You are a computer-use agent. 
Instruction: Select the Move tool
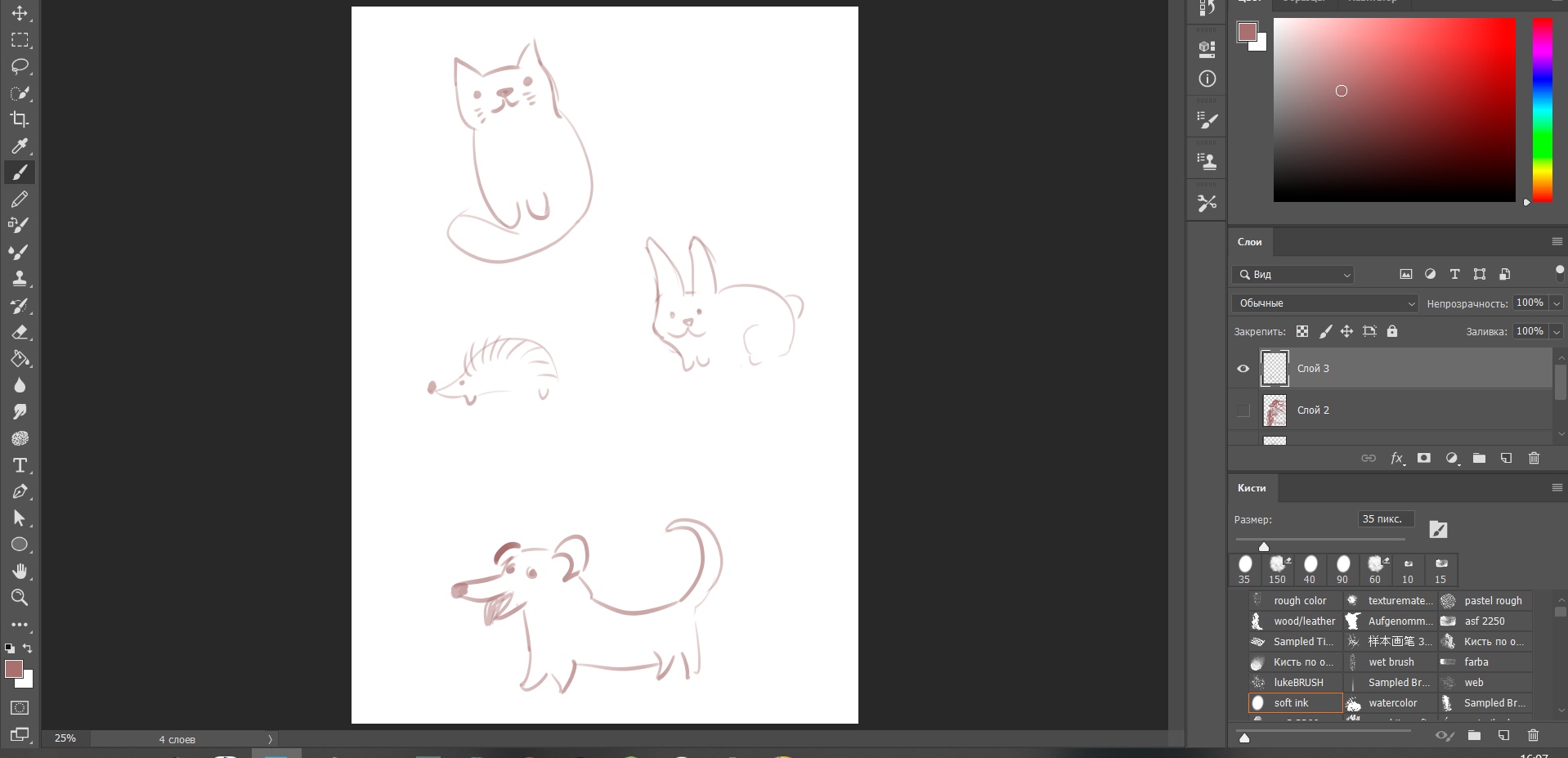[x=20, y=13]
